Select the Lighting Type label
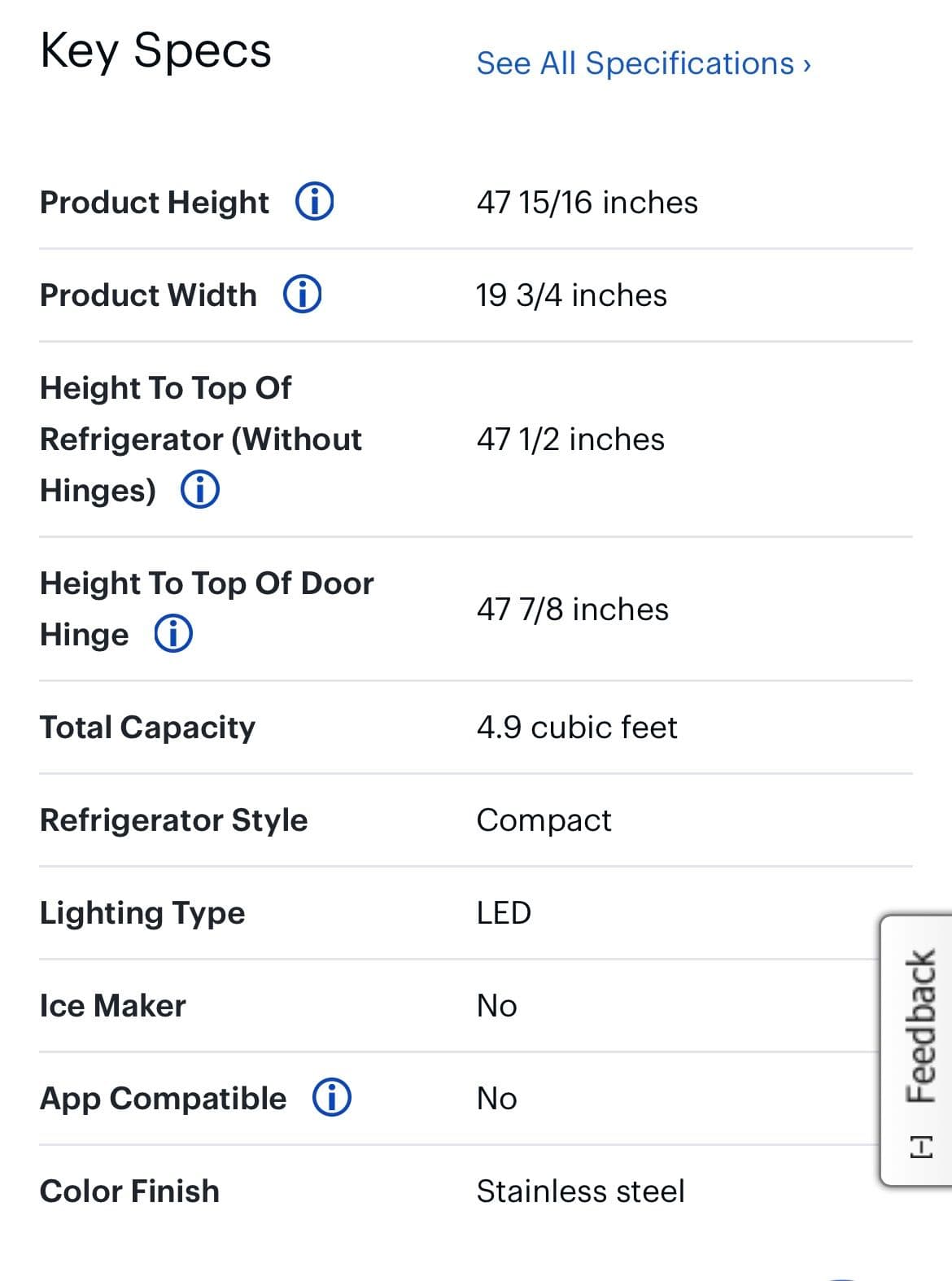952x1281 pixels. (x=142, y=913)
